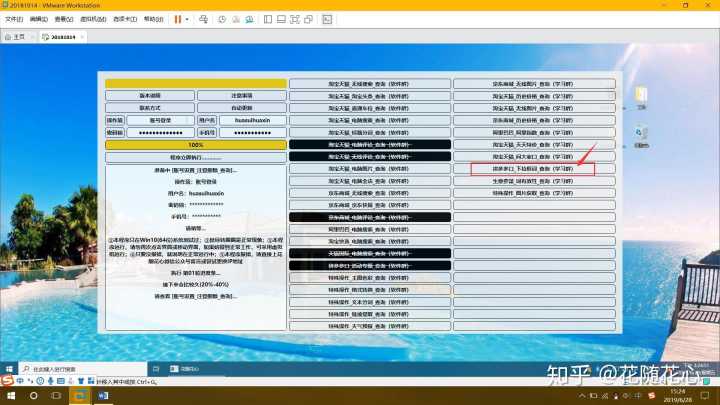
Task: Click the VMware pause virtual machine icon
Action: tap(178, 19)
